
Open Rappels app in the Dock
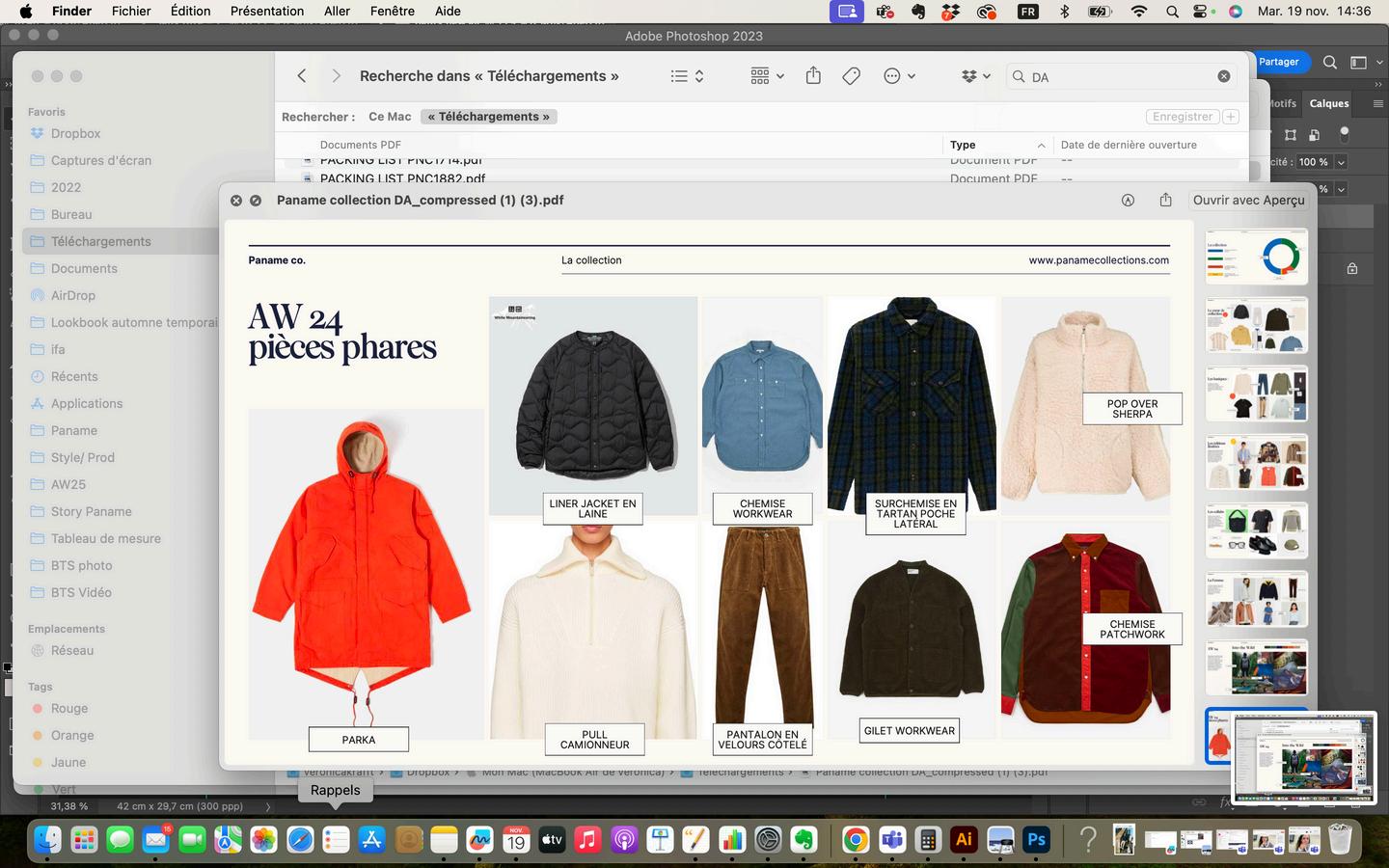[336, 840]
